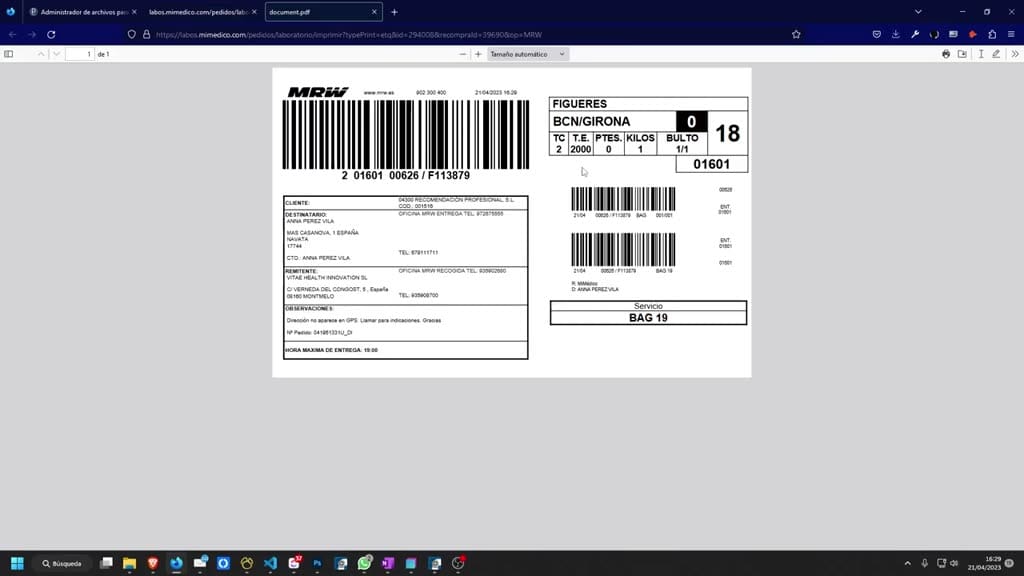Open the Tamaño automático zoom dropdown
1024x576 pixels.
[x=528, y=54]
